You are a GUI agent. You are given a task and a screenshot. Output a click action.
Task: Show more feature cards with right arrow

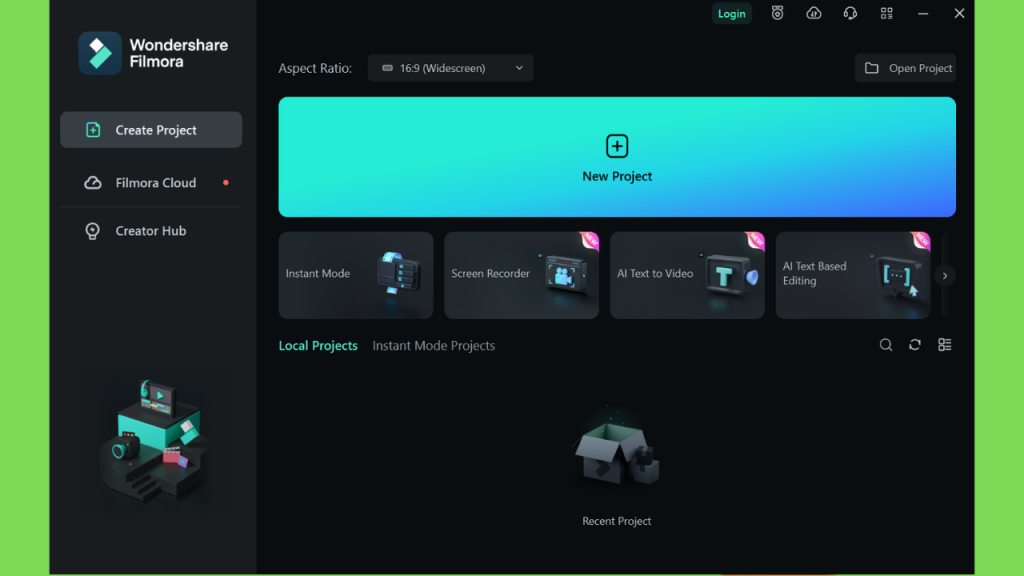click(x=945, y=276)
